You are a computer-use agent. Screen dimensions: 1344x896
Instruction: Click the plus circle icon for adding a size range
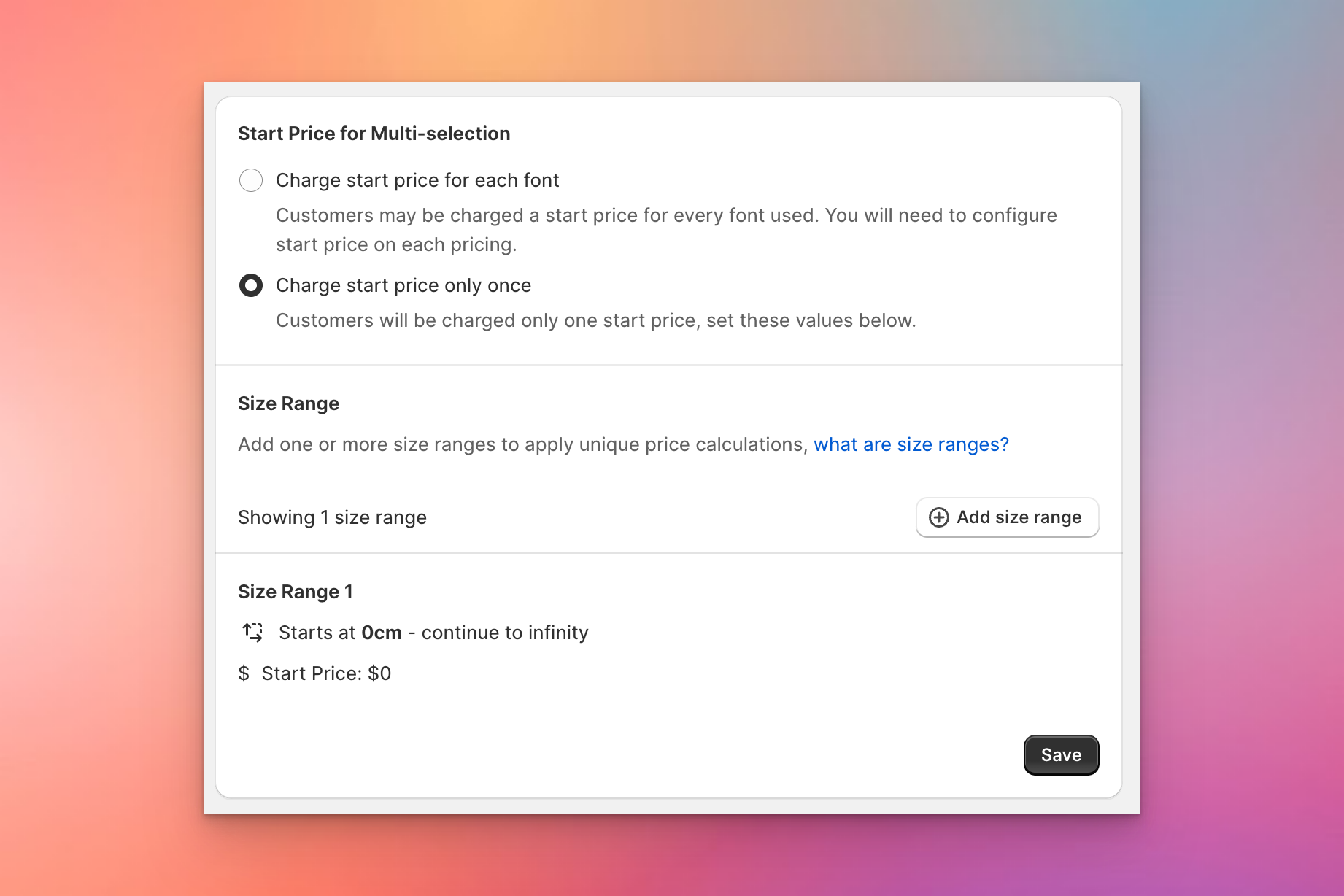pyautogui.click(x=938, y=517)
